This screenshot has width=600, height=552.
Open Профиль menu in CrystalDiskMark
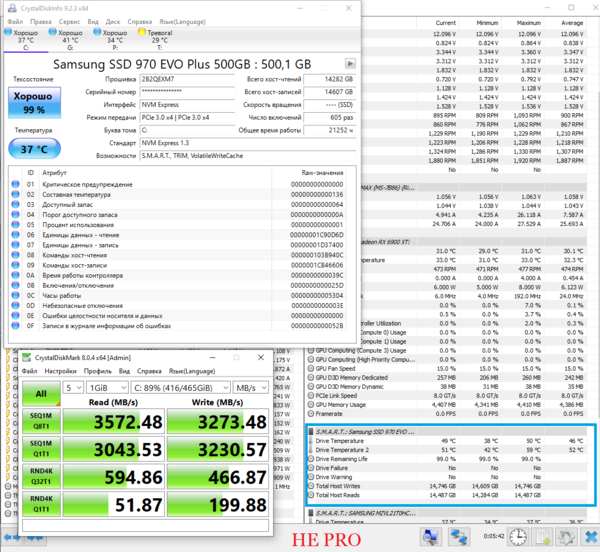pos(98,371)
